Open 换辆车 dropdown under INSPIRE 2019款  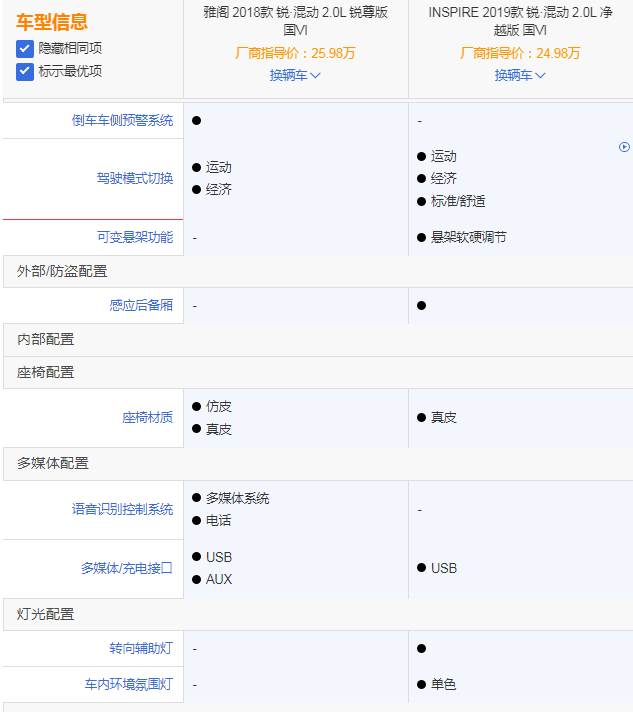click(520, 75)
